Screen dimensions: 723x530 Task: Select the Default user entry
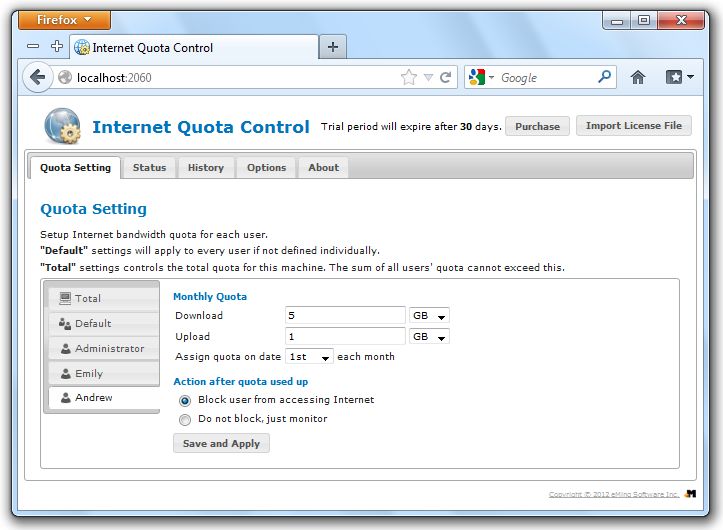tap(104, 323)
